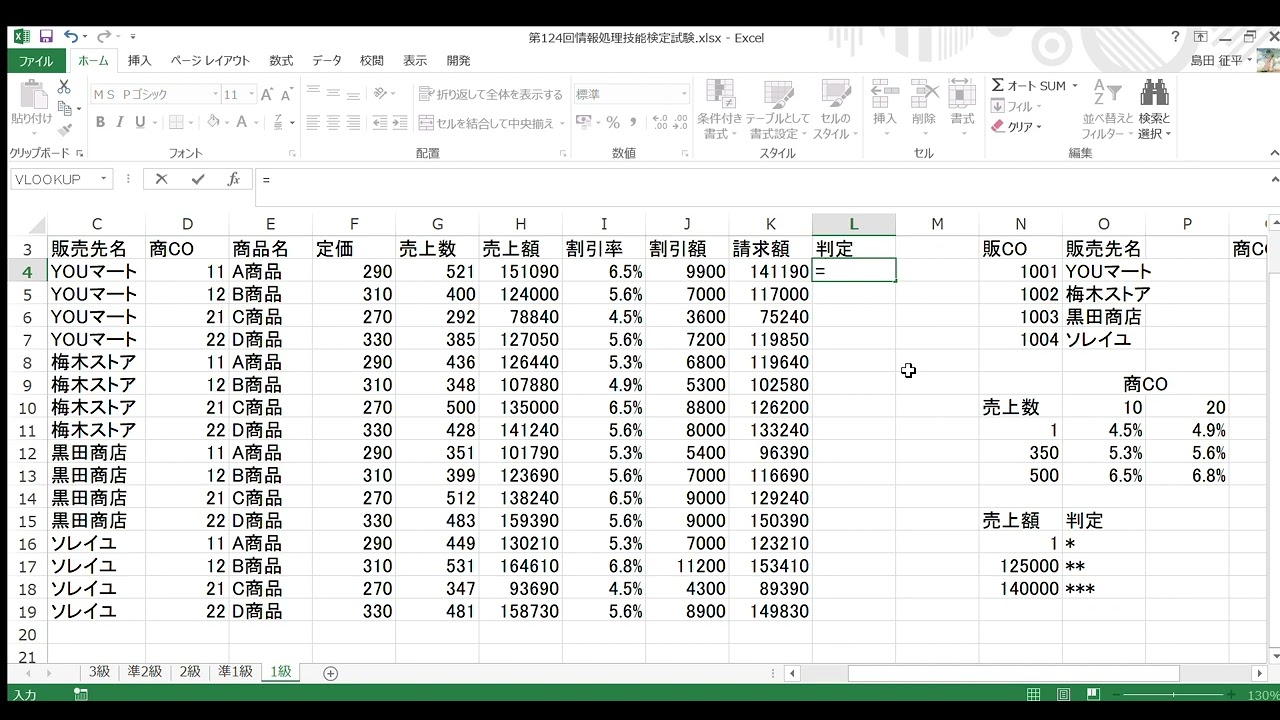Switch to the Insert (挿入) ribbon tab
Viewport: 1280px width, 720px height.
tap(140, 61)
